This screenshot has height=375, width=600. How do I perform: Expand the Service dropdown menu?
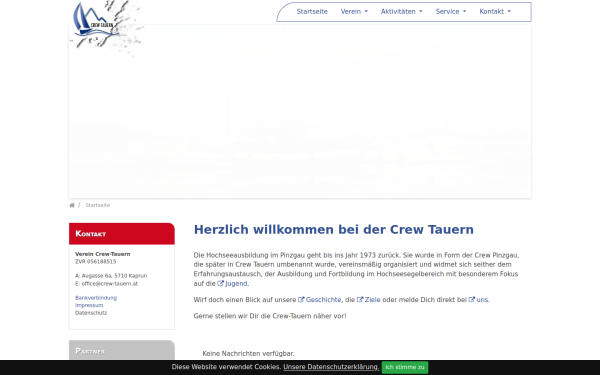click(x=451, y=11)
